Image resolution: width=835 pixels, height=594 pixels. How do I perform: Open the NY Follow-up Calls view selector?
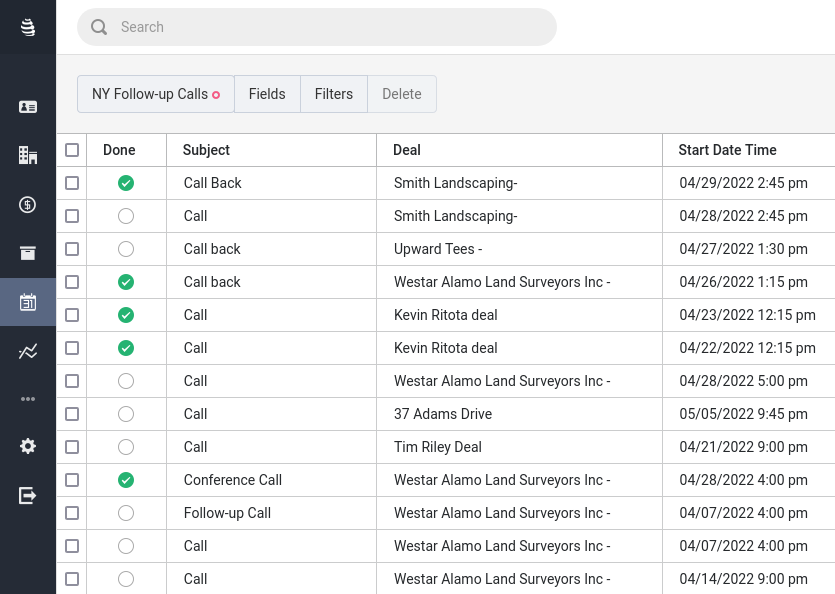(x=155, y=94)
